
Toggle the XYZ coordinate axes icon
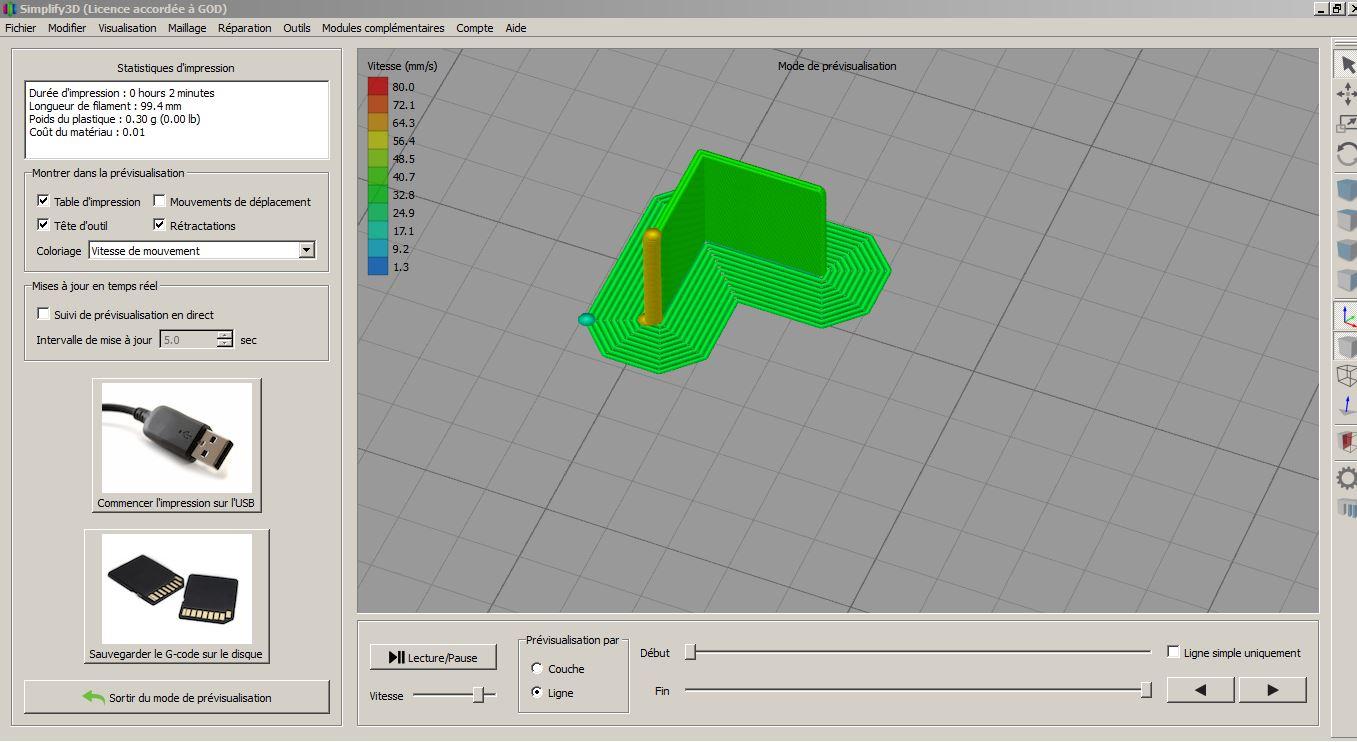click(x=1347, y=317)
